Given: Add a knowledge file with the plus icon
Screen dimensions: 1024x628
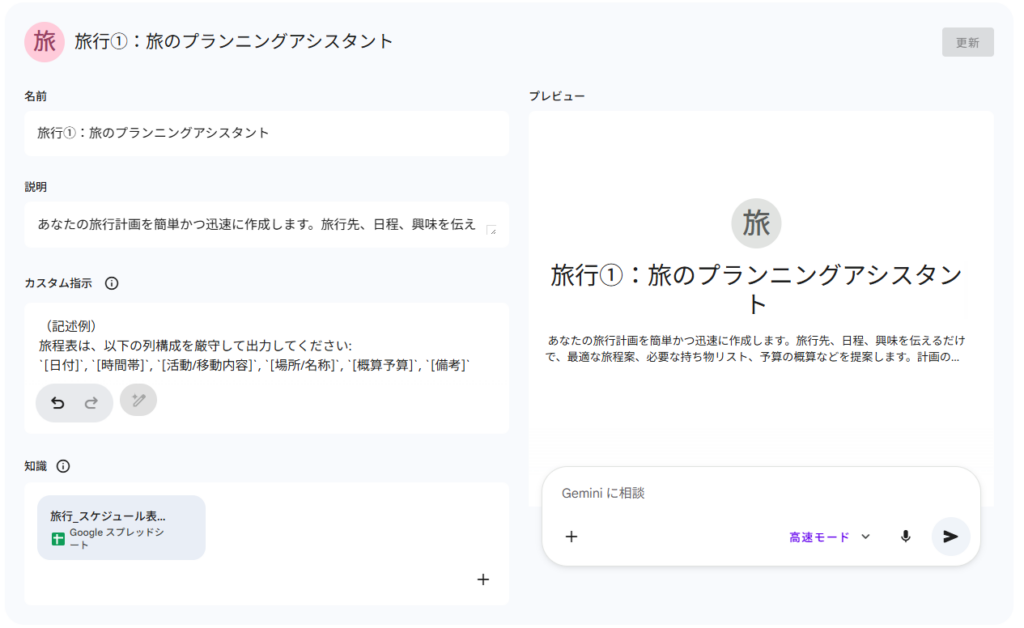Looking at the screenshot, I should [x=483, y=579].
